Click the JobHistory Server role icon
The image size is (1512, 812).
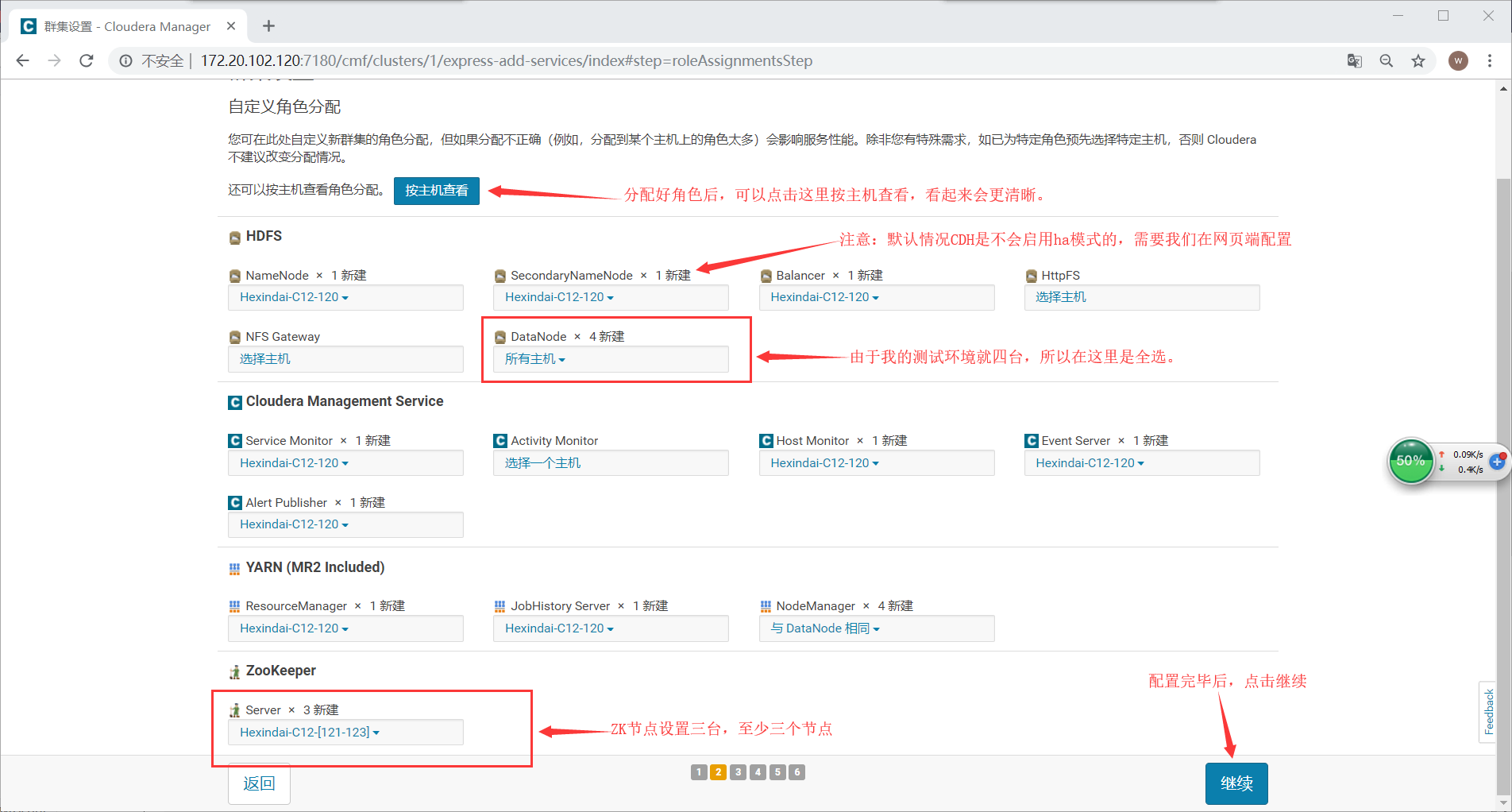[499, 606]
